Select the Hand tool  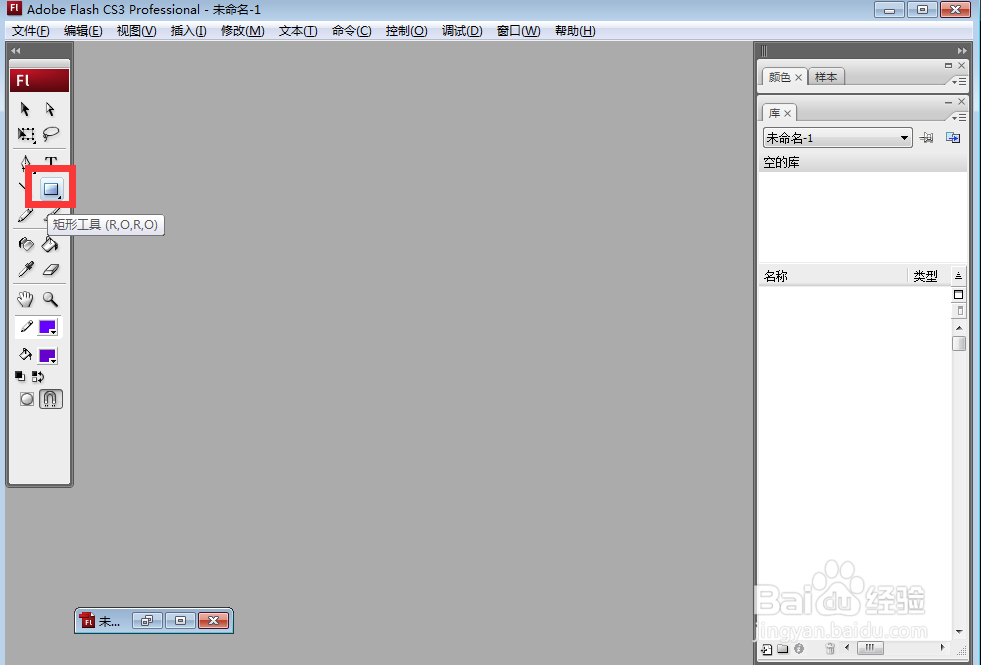(25, 299)
